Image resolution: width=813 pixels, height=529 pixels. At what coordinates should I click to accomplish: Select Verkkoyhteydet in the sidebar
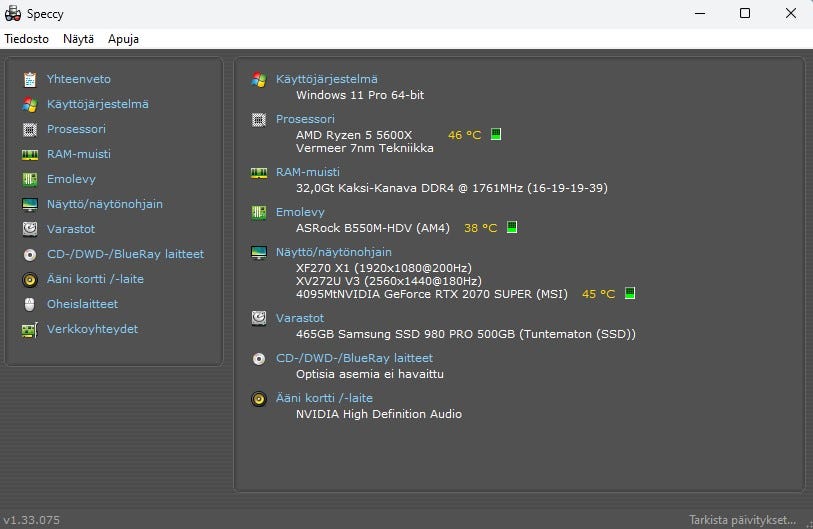coord(92,329)
